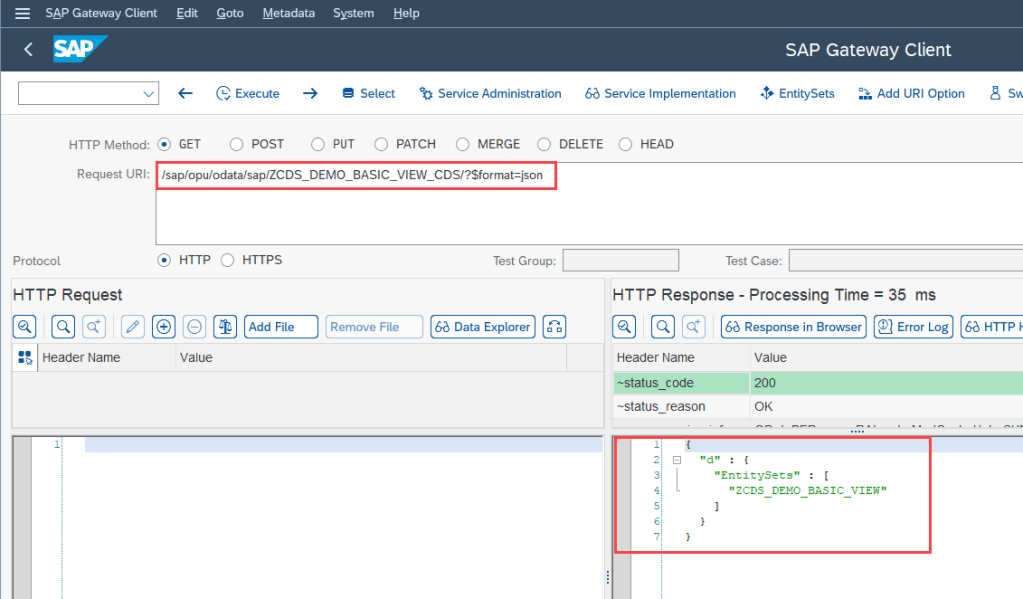Click the details magnifier icon in HTTP Response

point(625,327)
